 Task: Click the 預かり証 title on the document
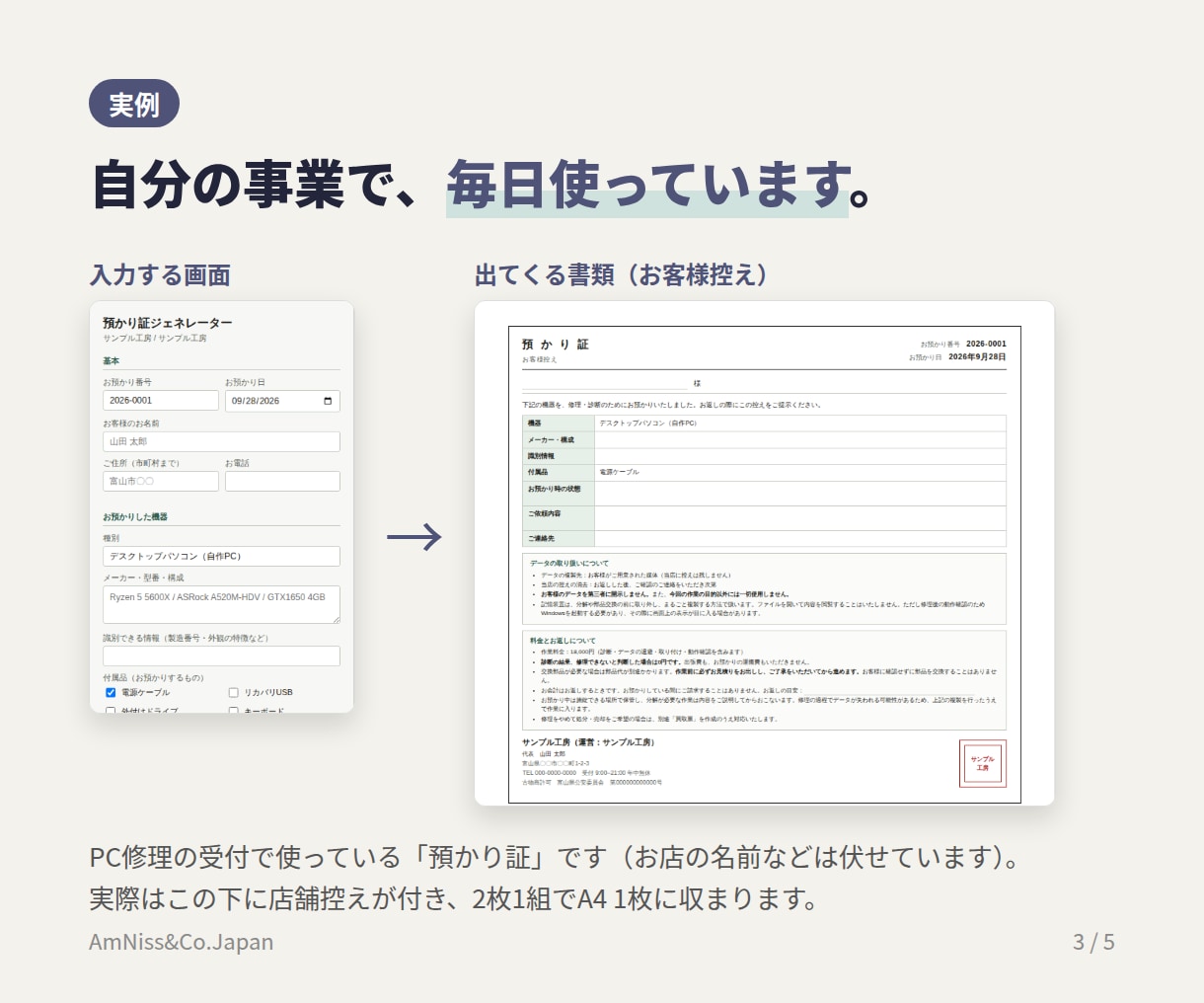556,345
